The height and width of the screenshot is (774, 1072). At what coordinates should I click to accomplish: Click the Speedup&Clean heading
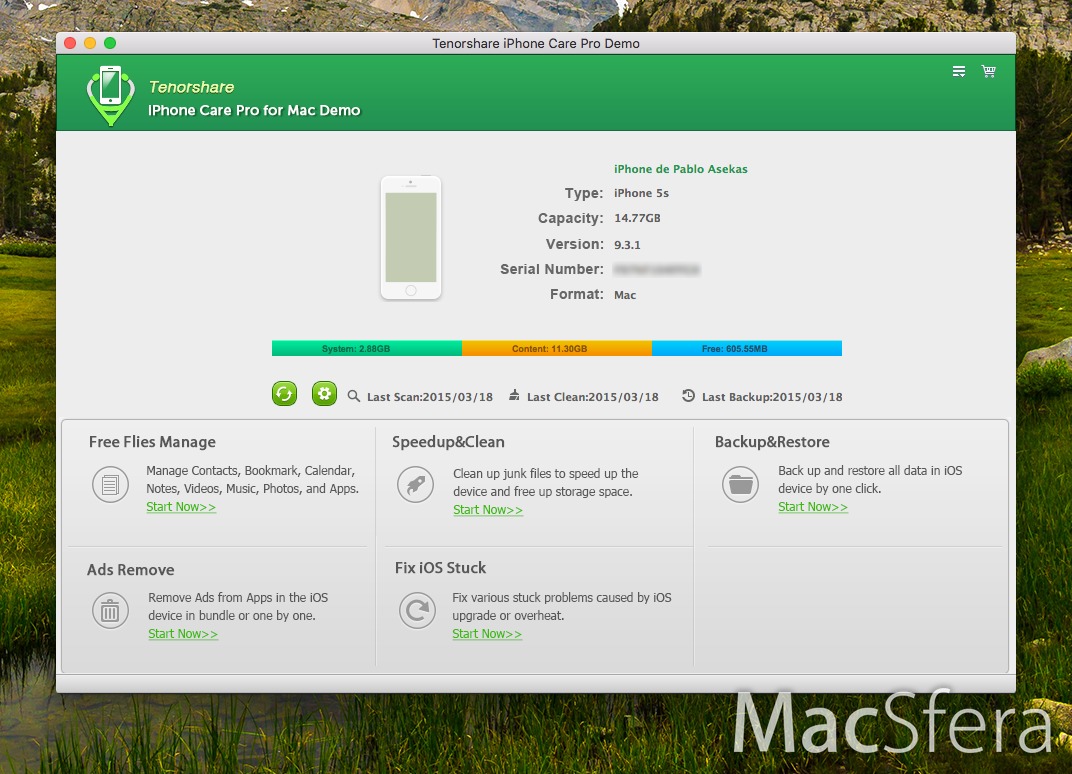(x=448, y=442)
